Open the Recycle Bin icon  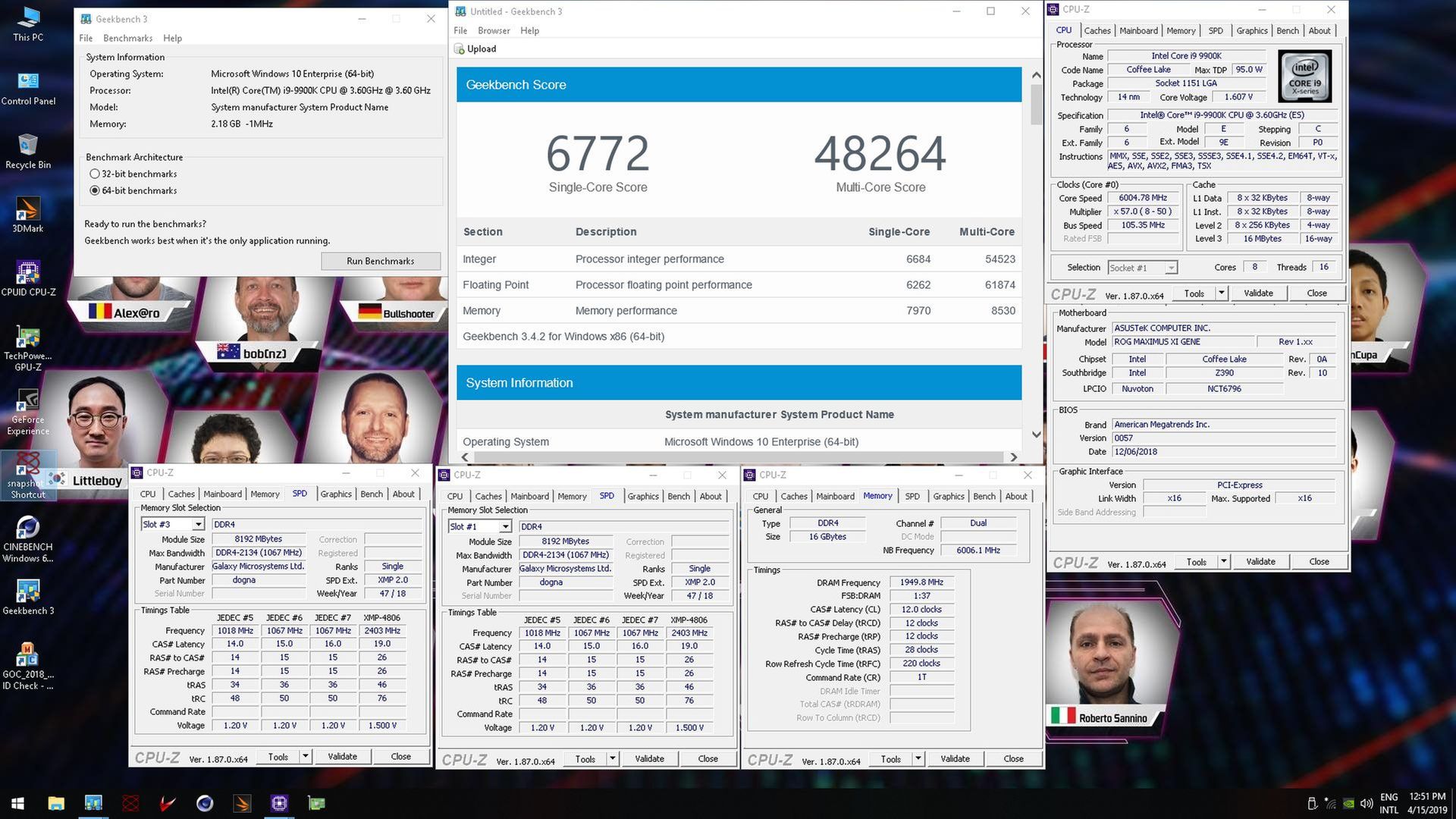[28, 152]
